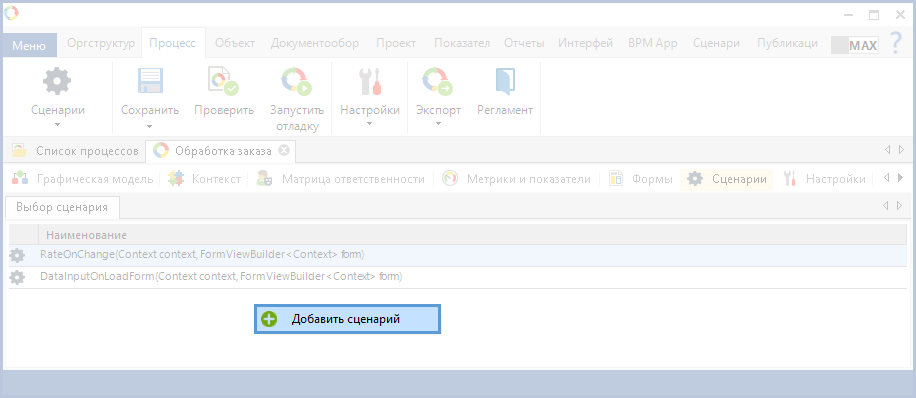Click the application logo icon in title bar

[x=11, y=12]
